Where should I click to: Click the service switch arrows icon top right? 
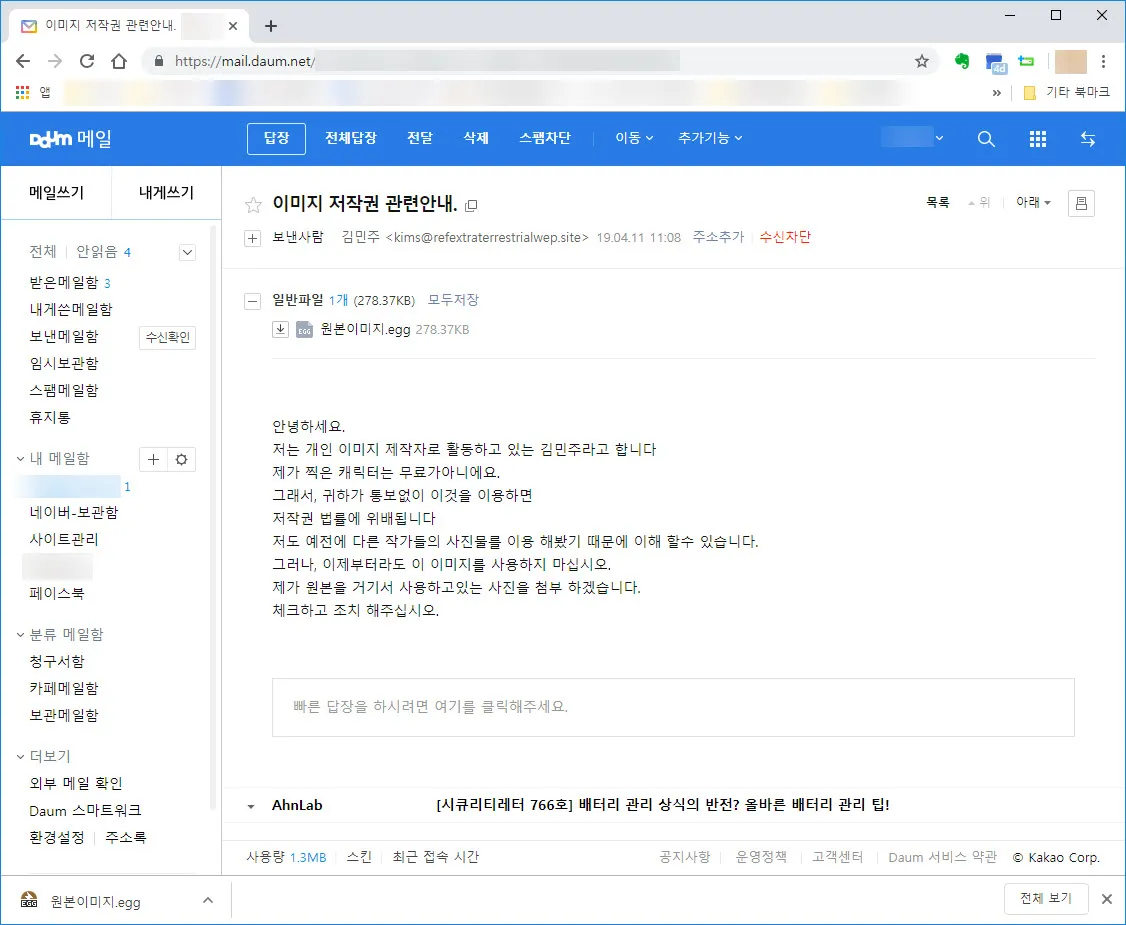click(x=1088, y=139)
